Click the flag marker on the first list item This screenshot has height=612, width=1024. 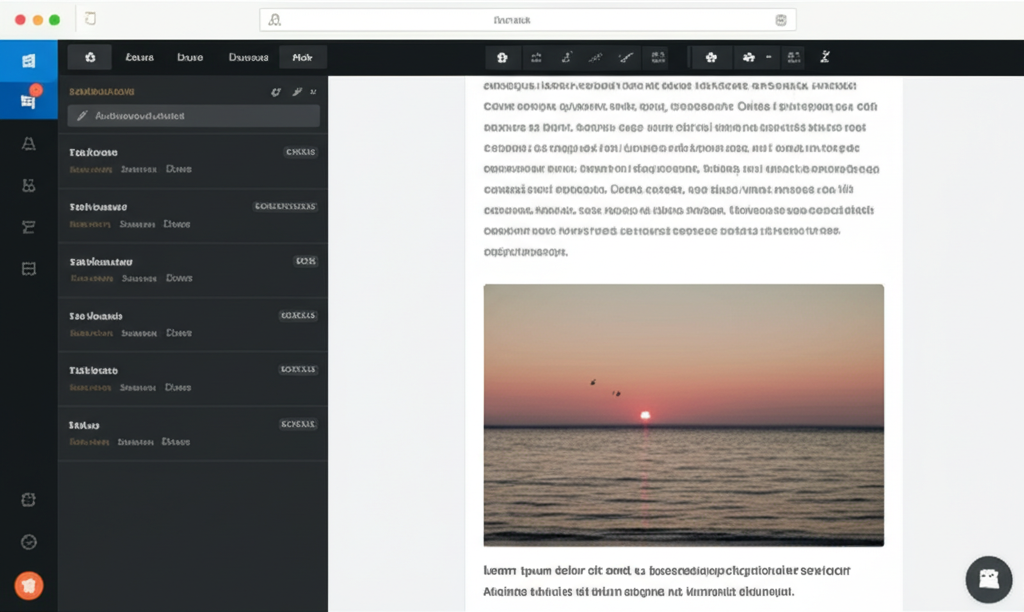point(95,168)
